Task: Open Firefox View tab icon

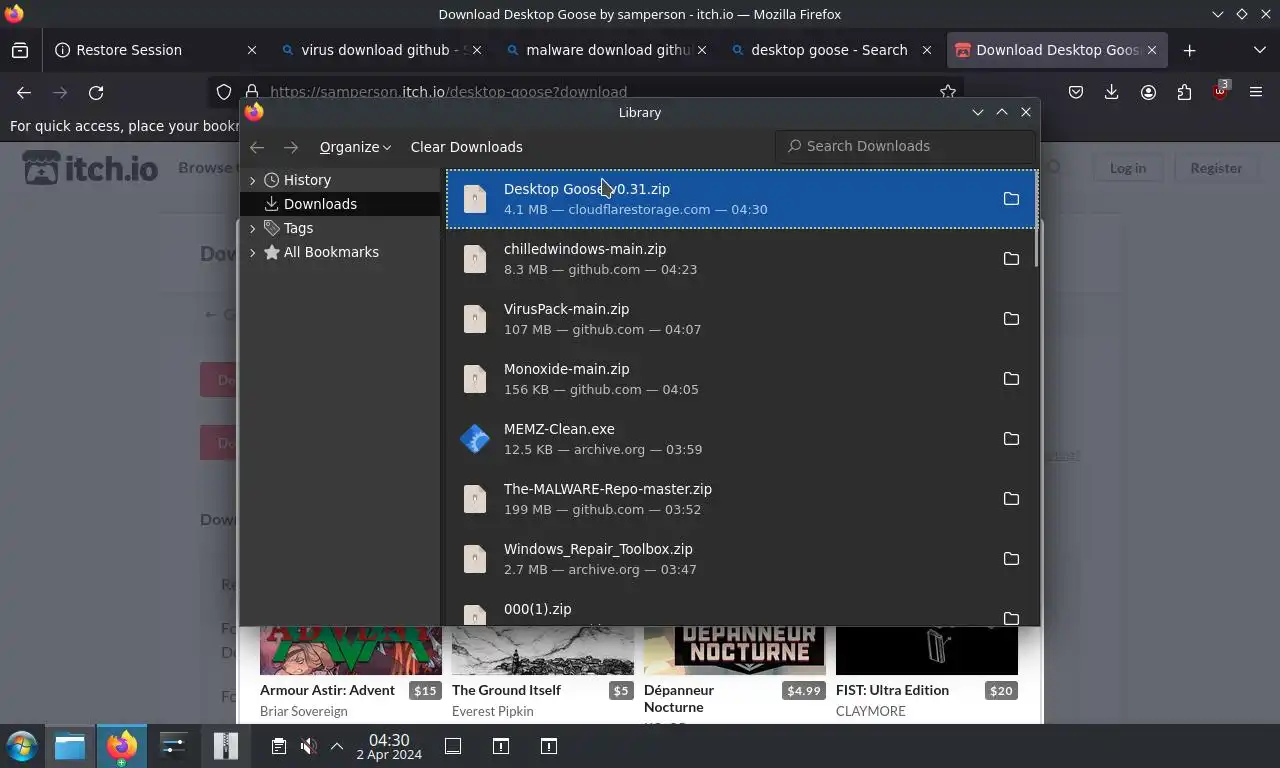Action: tap(20, 50)
